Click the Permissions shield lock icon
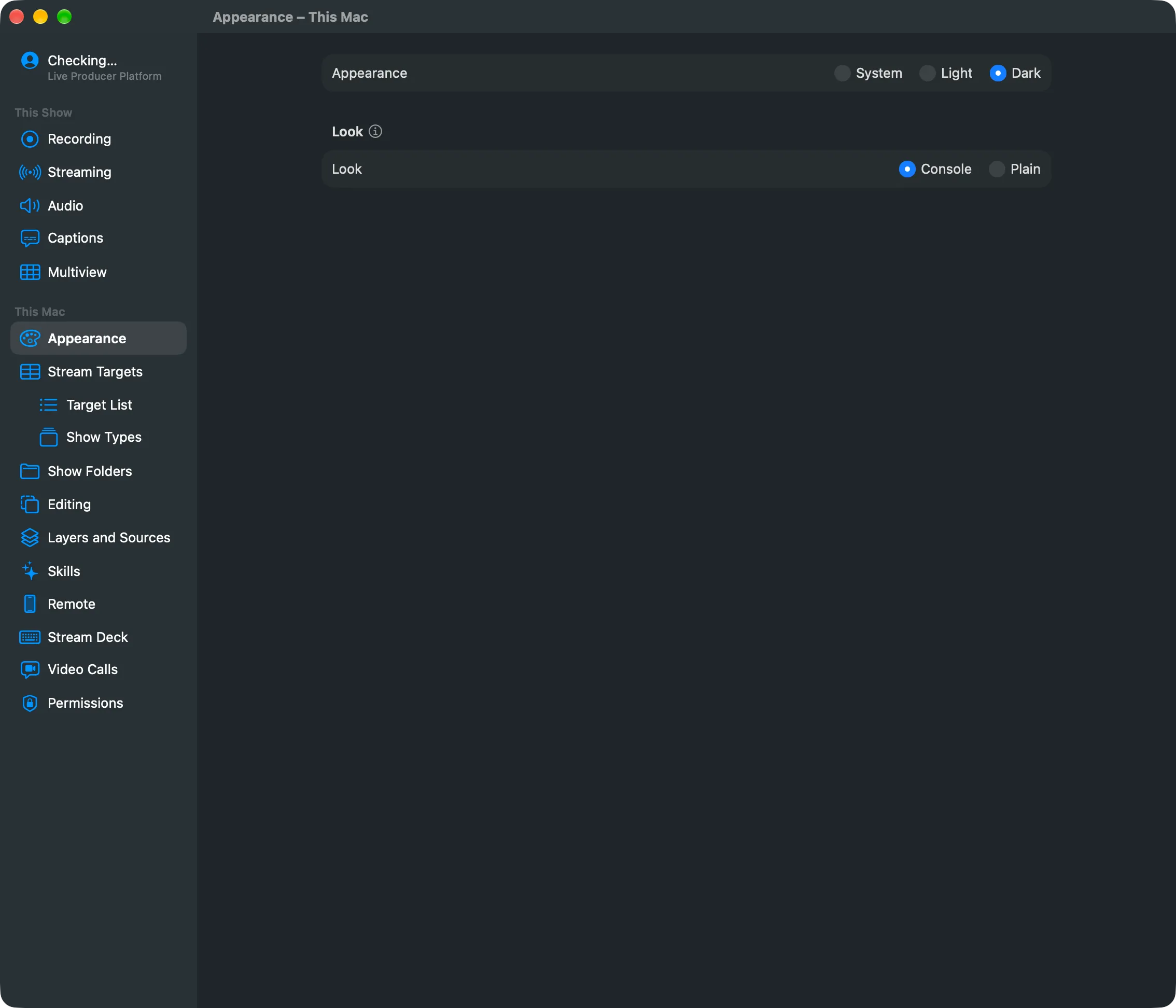1176x1008 pixels. 30,703
